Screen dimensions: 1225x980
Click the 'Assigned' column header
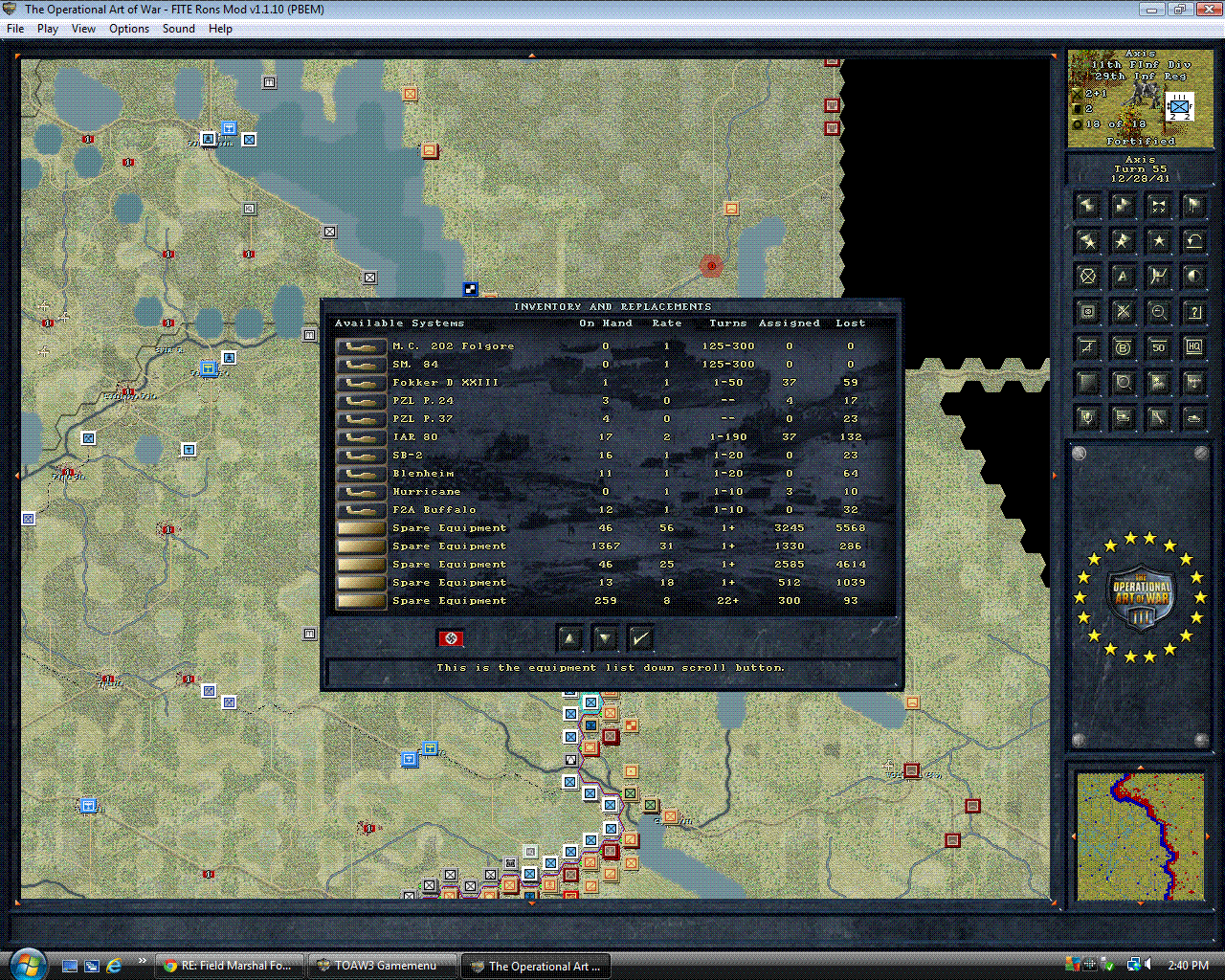tap(790, 323)
